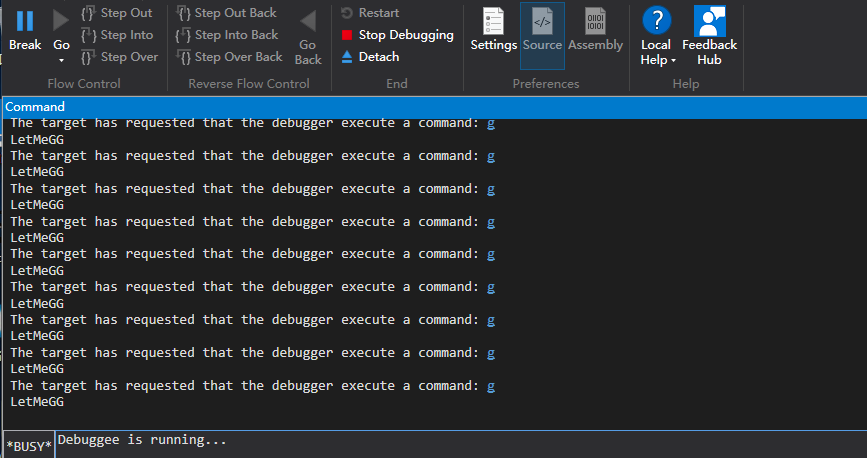Open the Local Help icon

[657, 20]
